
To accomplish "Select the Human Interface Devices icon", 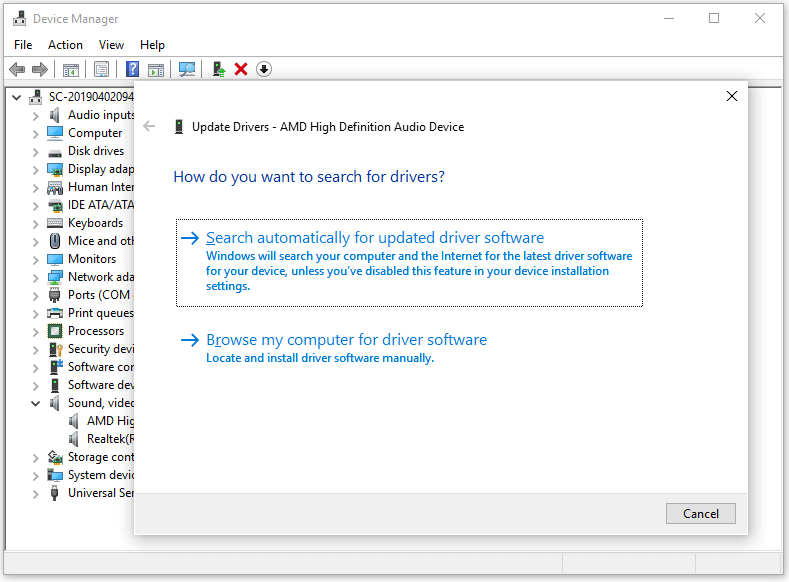I will [55, 187].
